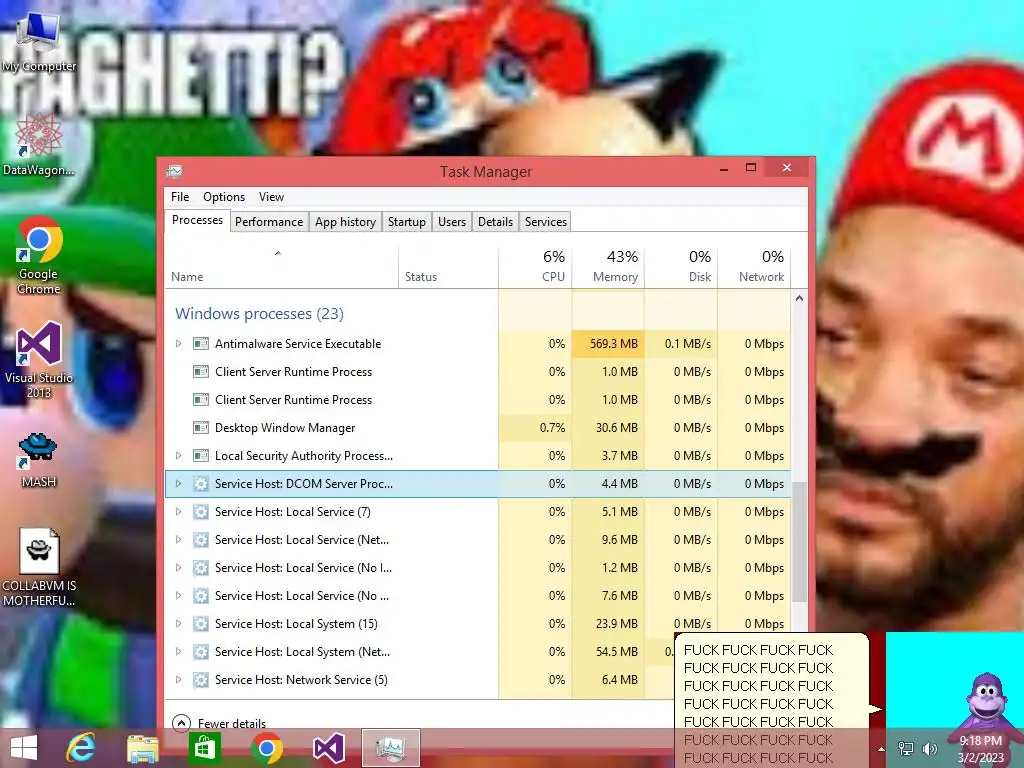Sort by the Status column header
This screenshot has height=768, width=1024.
(x=448, y=267)
